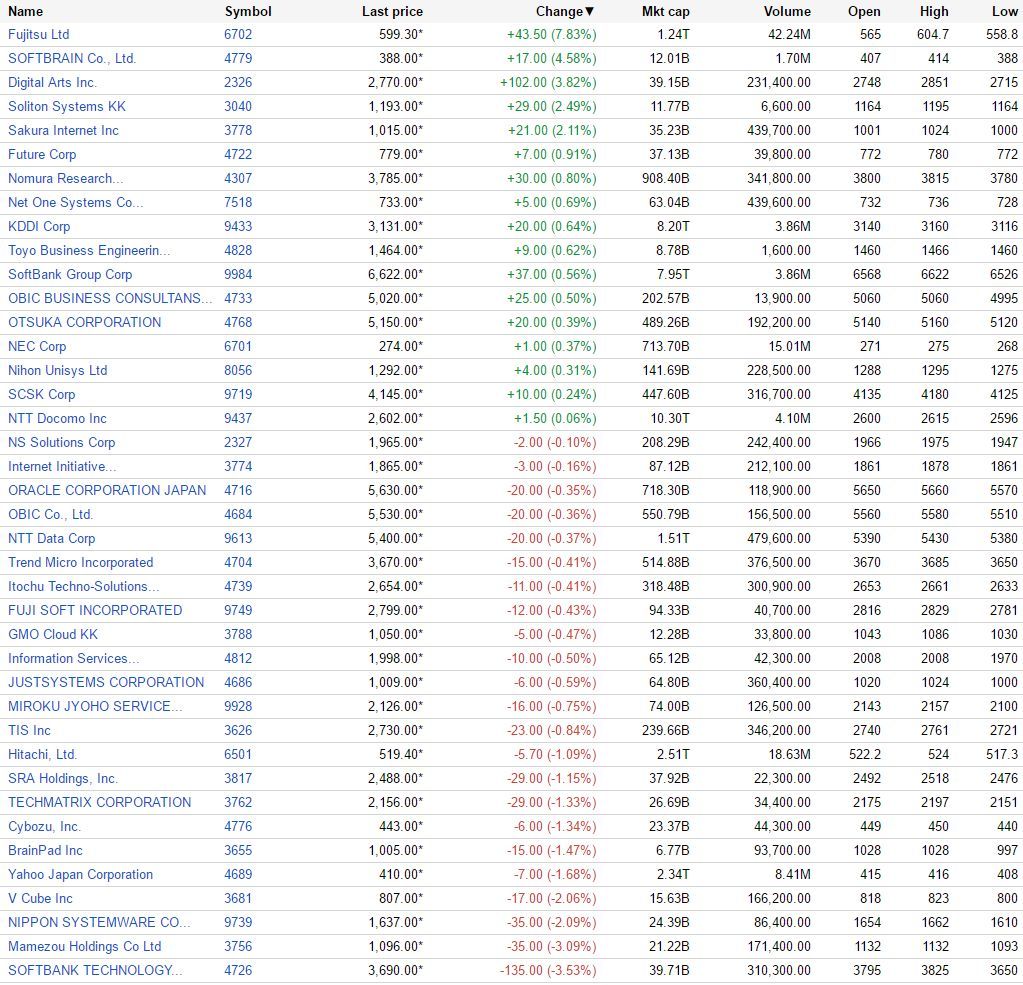Open SCSK Corp stock page

click(x=42, y=395)
